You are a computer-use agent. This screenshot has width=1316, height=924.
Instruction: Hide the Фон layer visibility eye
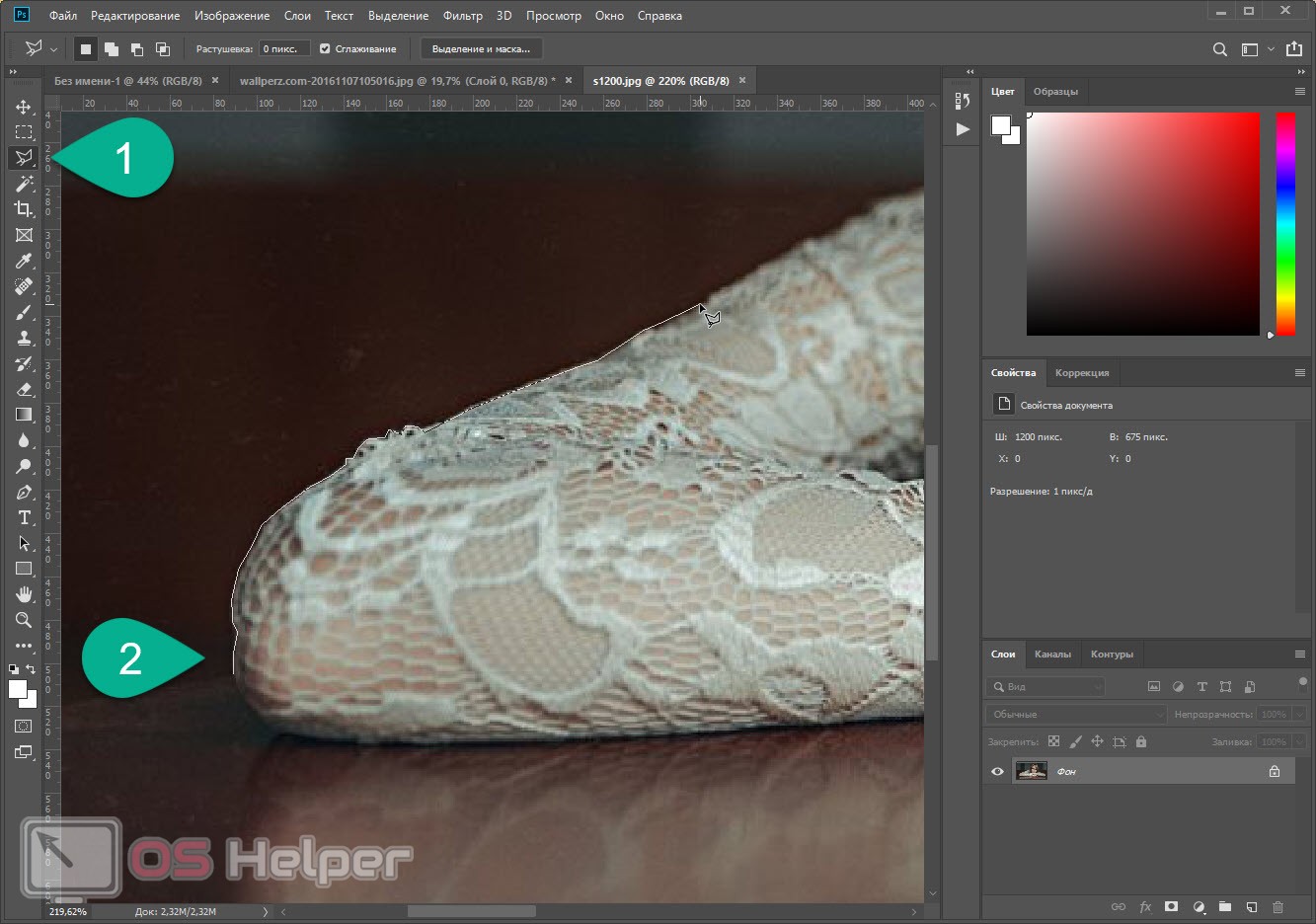pos(997,771)
